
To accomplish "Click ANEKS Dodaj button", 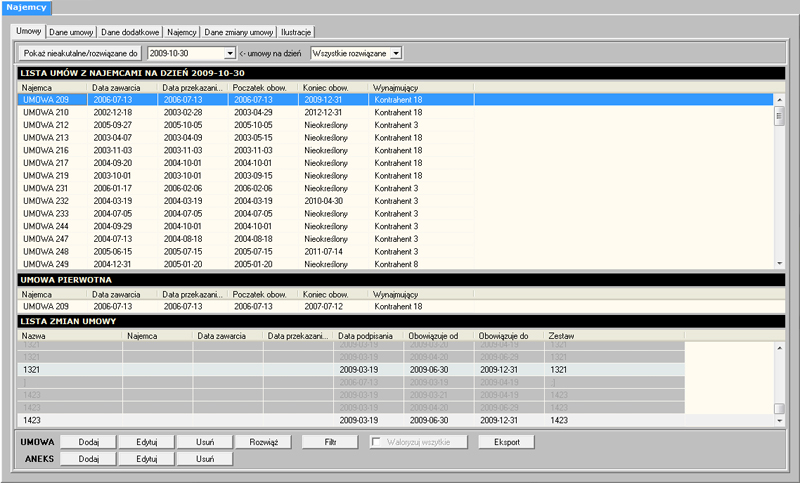I will 89,459.
